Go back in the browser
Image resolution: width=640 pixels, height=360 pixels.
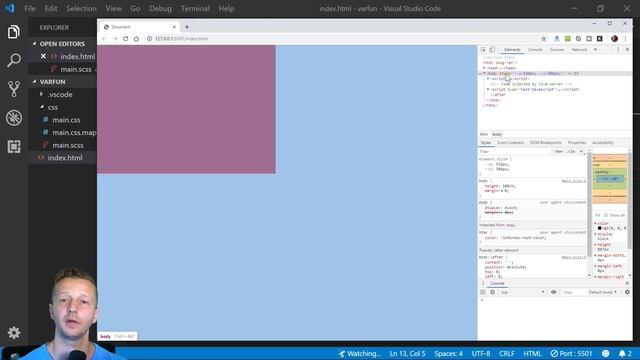point(104,39)
